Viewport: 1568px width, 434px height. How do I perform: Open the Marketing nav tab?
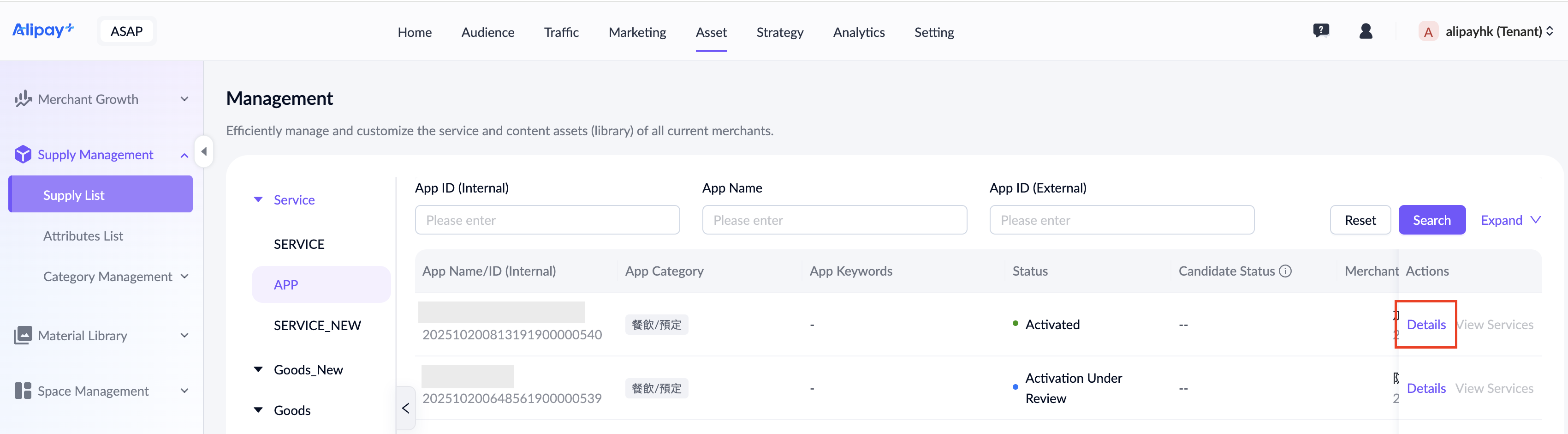637,32
